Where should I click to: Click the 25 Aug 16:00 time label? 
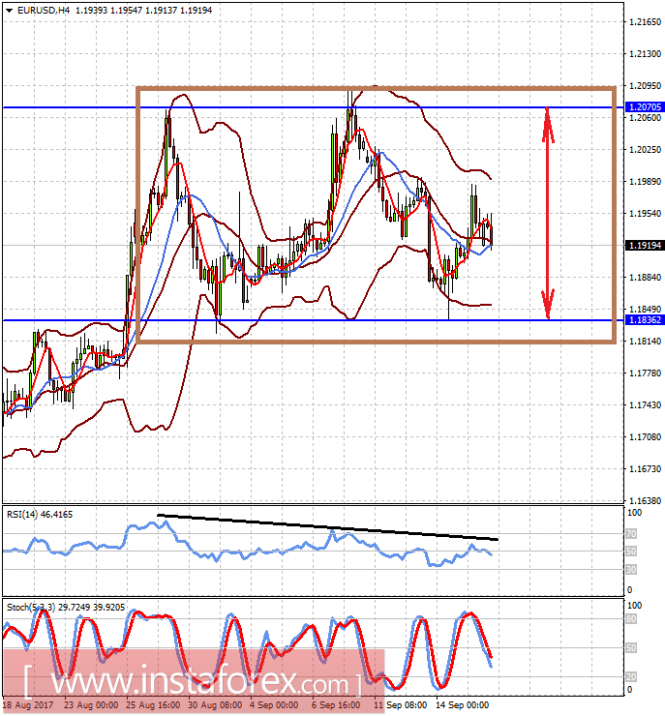tap(153, 705)
